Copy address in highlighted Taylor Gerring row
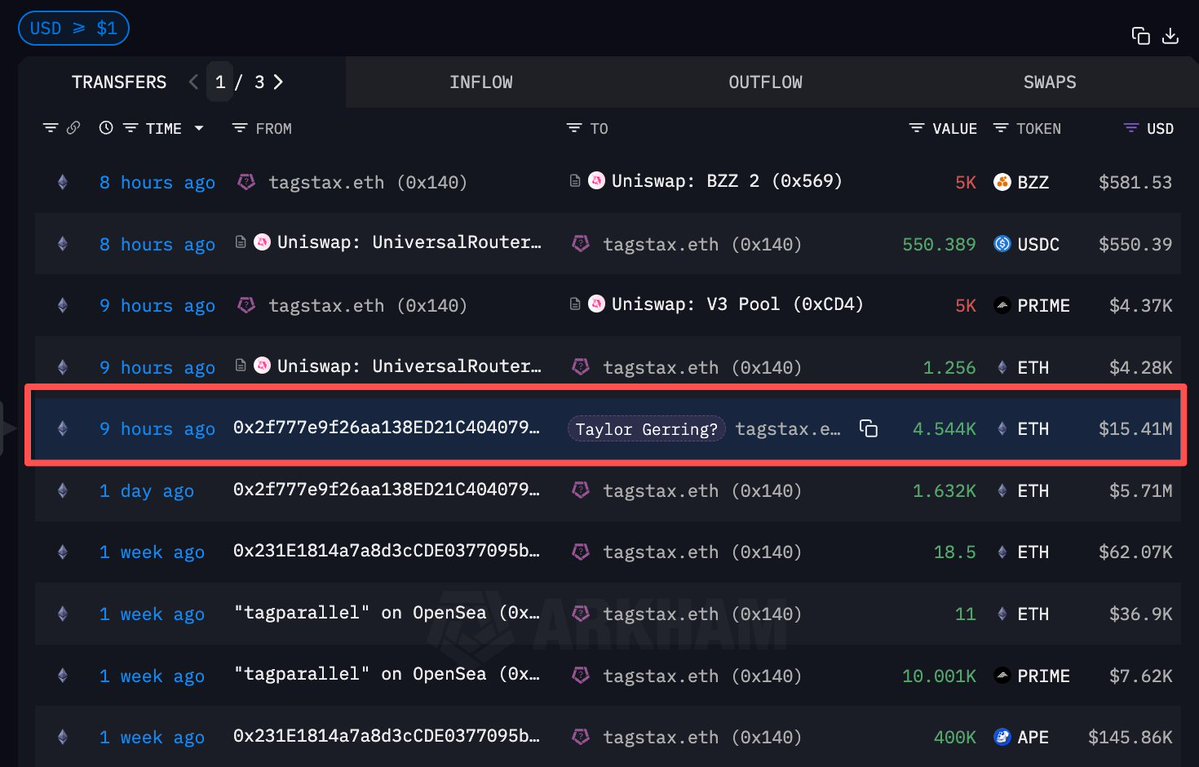The height and width of the screenshot is (767, 1199). (868, 429)
